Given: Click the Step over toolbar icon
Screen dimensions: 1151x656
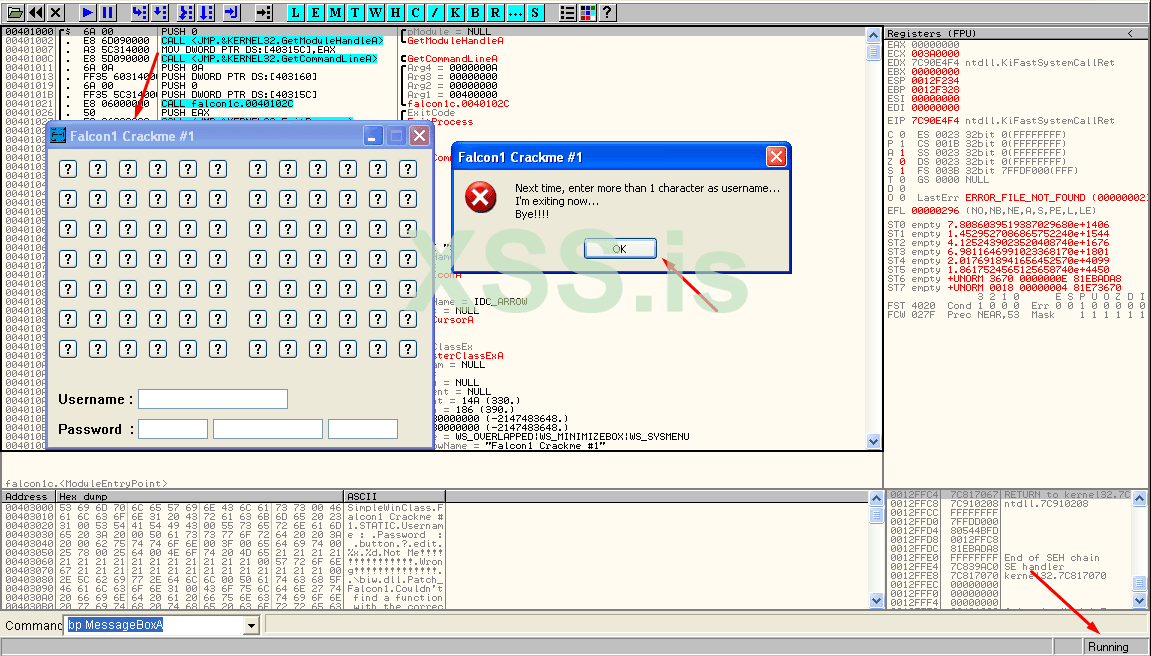Looking at the screenshot, I should (160, 12).
